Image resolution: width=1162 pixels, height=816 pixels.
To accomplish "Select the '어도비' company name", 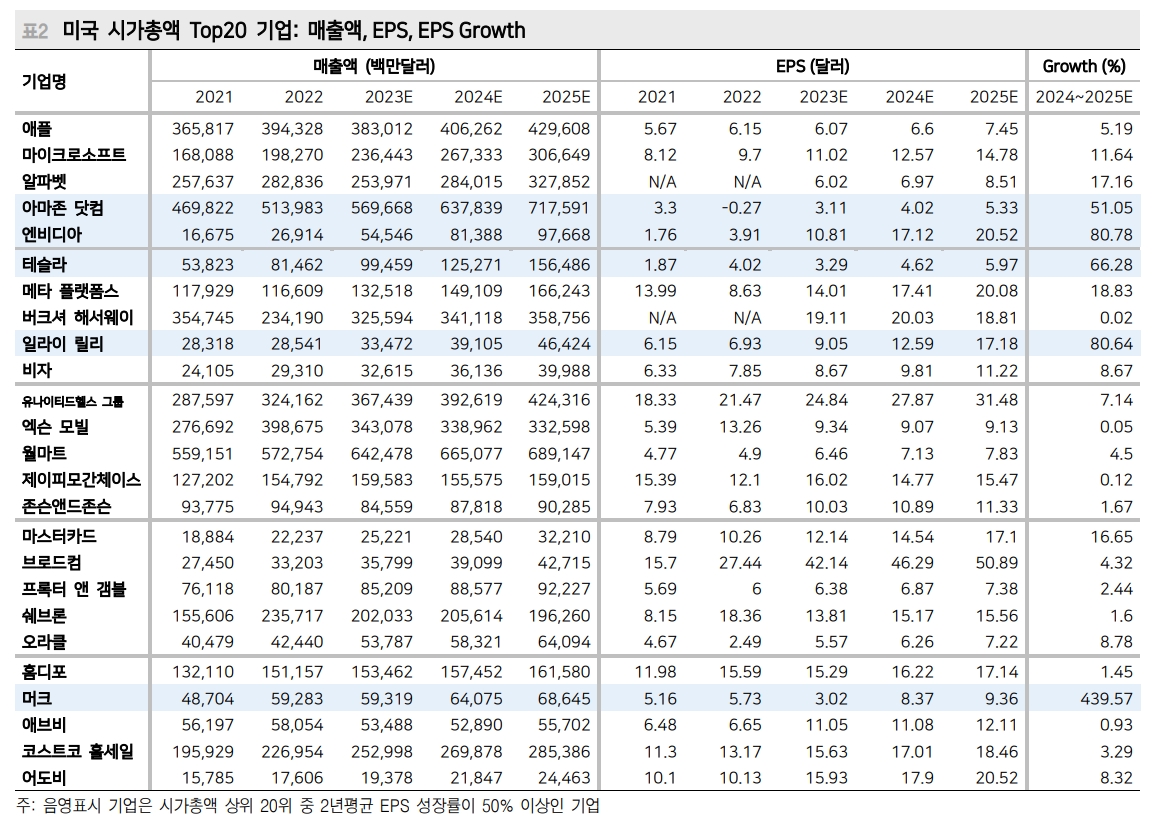I will tap(44, 778).
